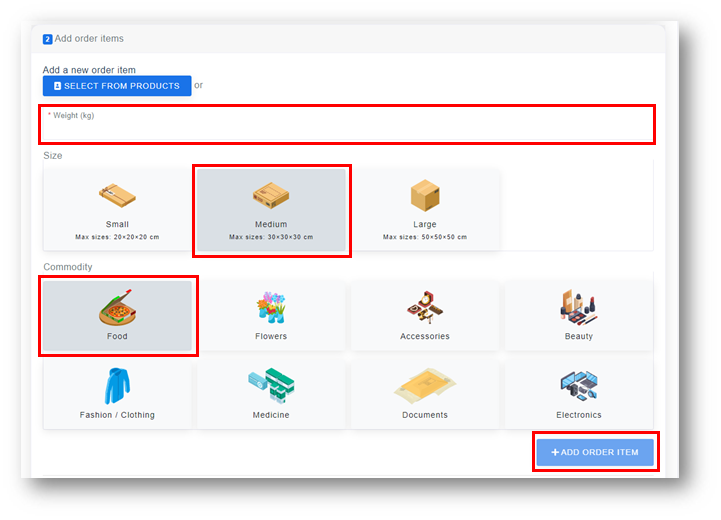Click the Weight (kg) input field
Screen dimensions: 721x520
347,125
